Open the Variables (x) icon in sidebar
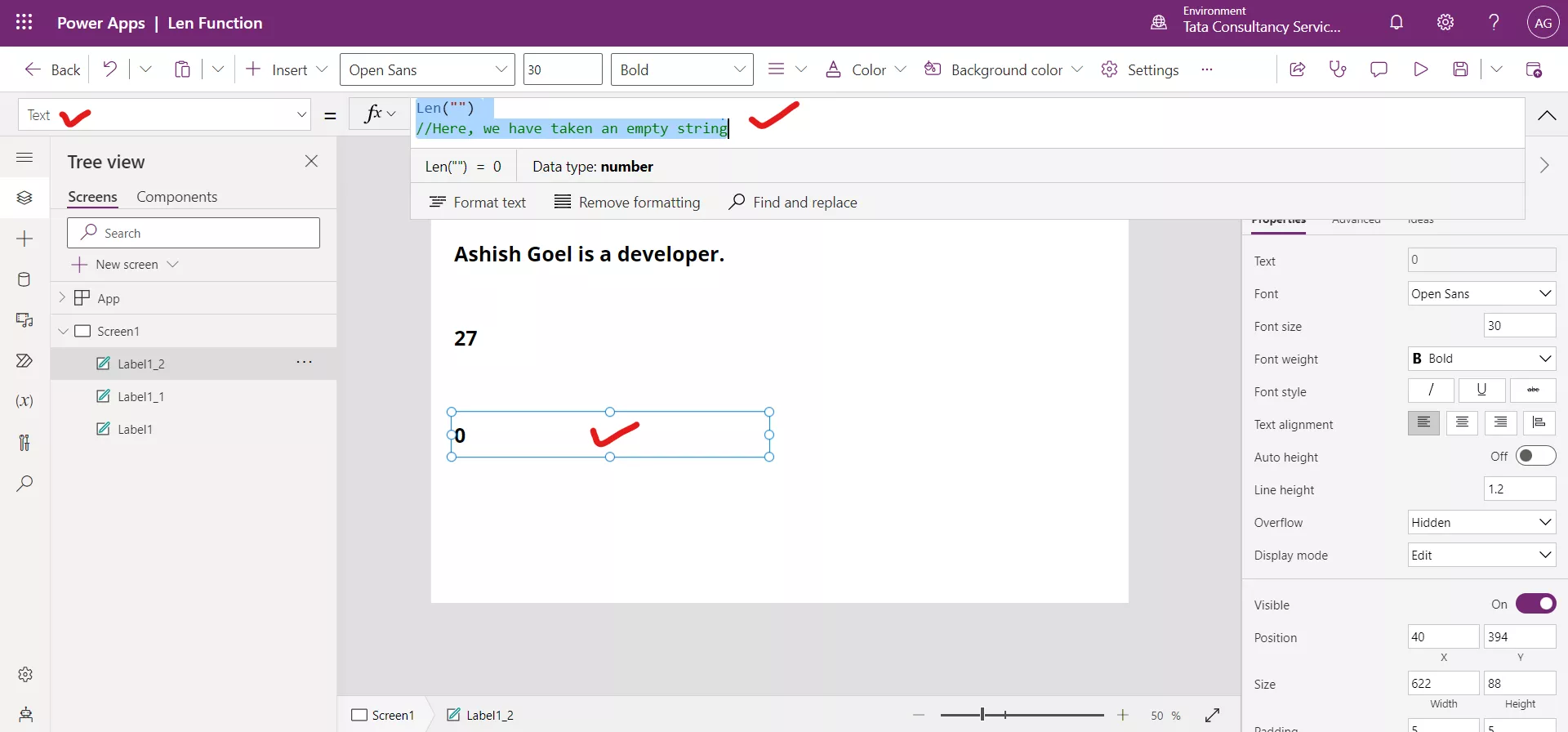This screenshot has height=732, width=1568. click(24, 401)
